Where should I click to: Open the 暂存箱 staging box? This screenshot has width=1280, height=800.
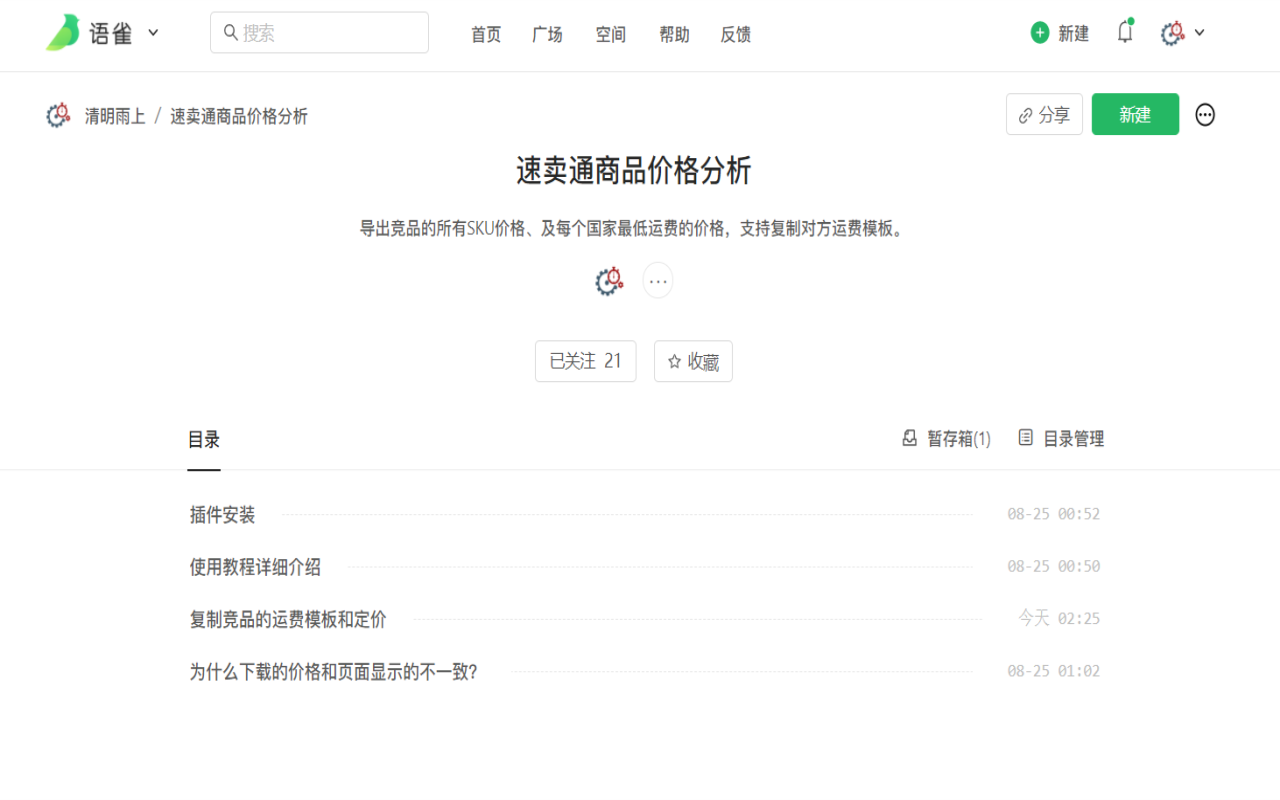click(945, 438)
